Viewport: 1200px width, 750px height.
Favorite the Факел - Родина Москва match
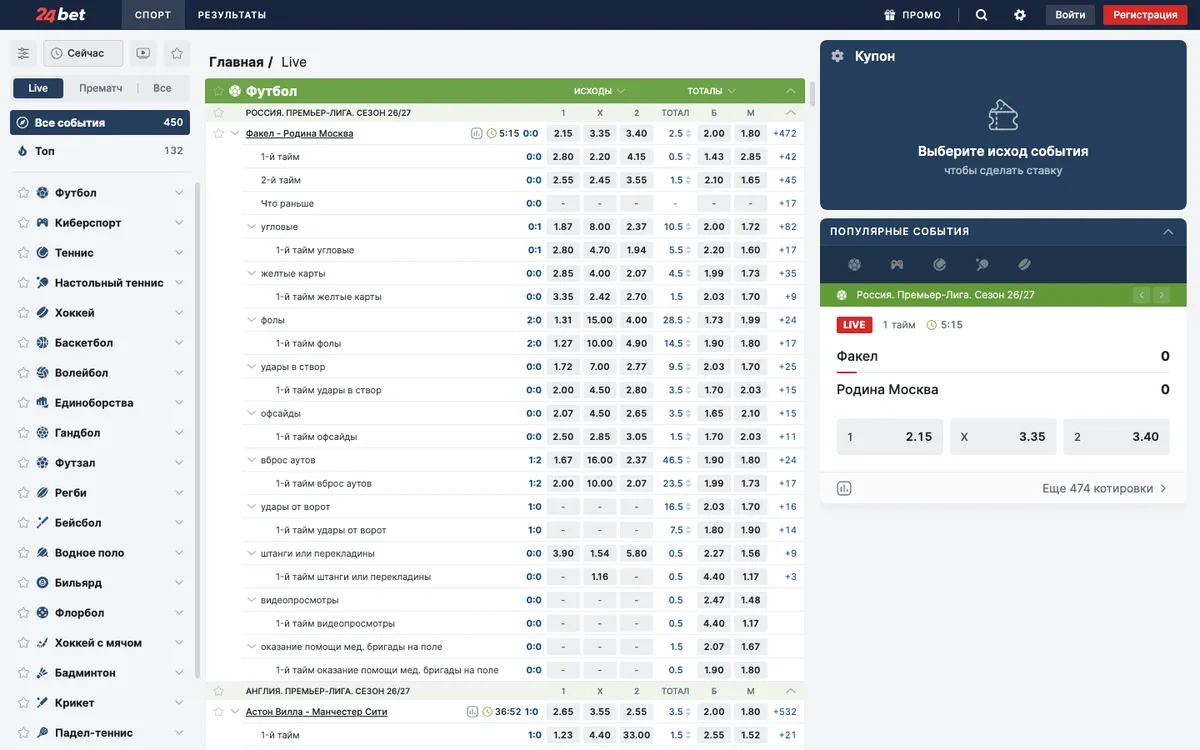(x=218, y=133)
